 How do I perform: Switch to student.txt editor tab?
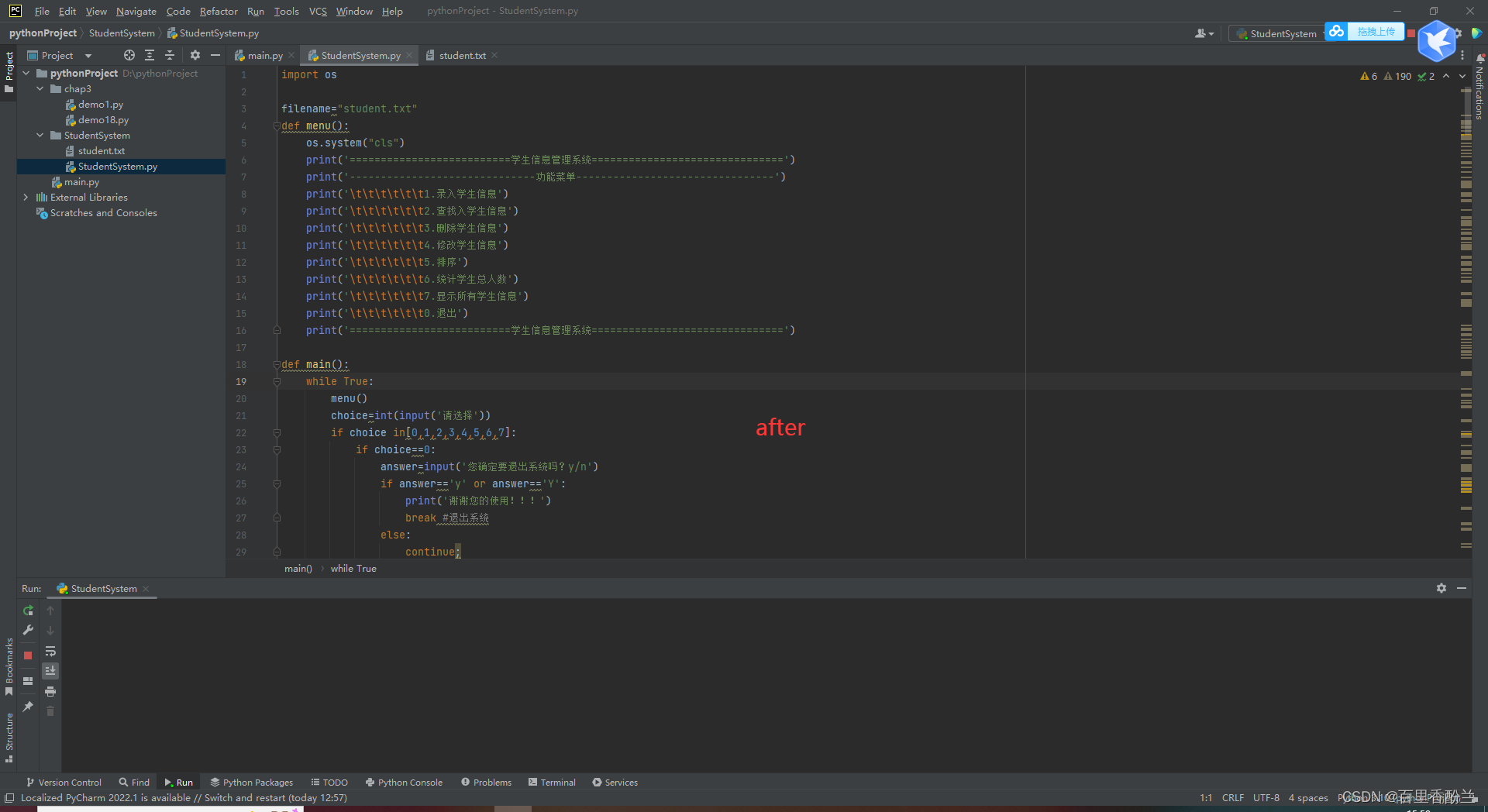[x=462, y=56]
